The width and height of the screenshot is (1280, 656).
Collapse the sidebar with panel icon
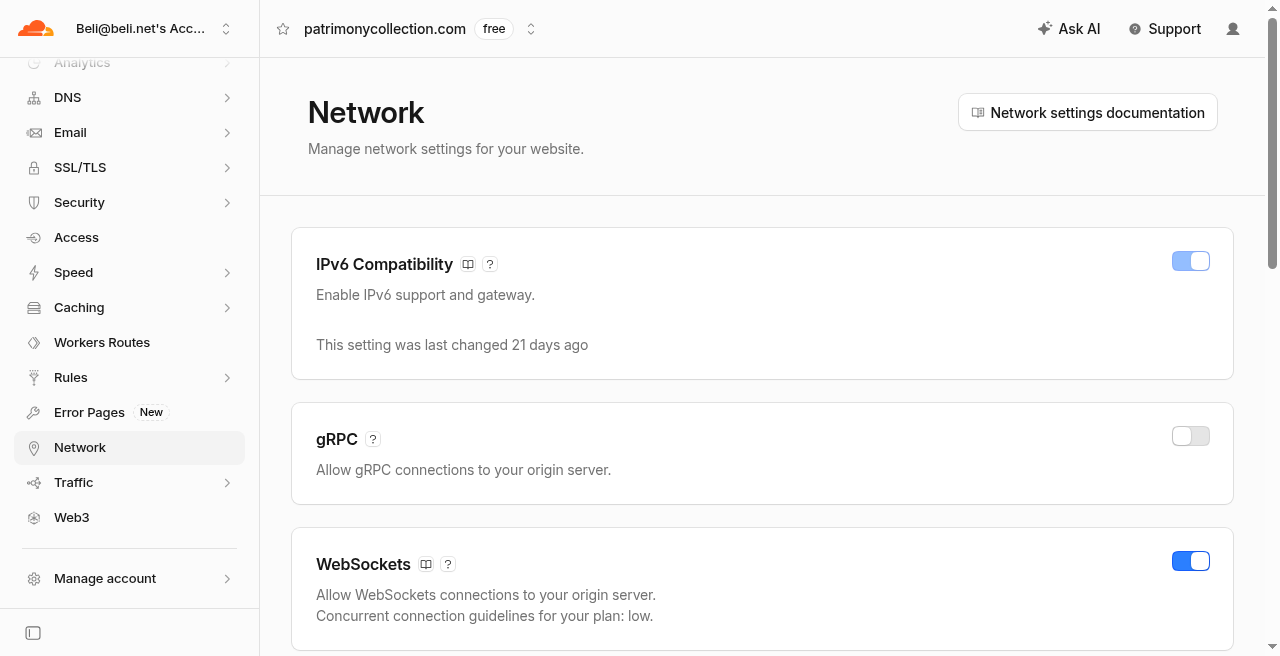(x=33, y=633)
